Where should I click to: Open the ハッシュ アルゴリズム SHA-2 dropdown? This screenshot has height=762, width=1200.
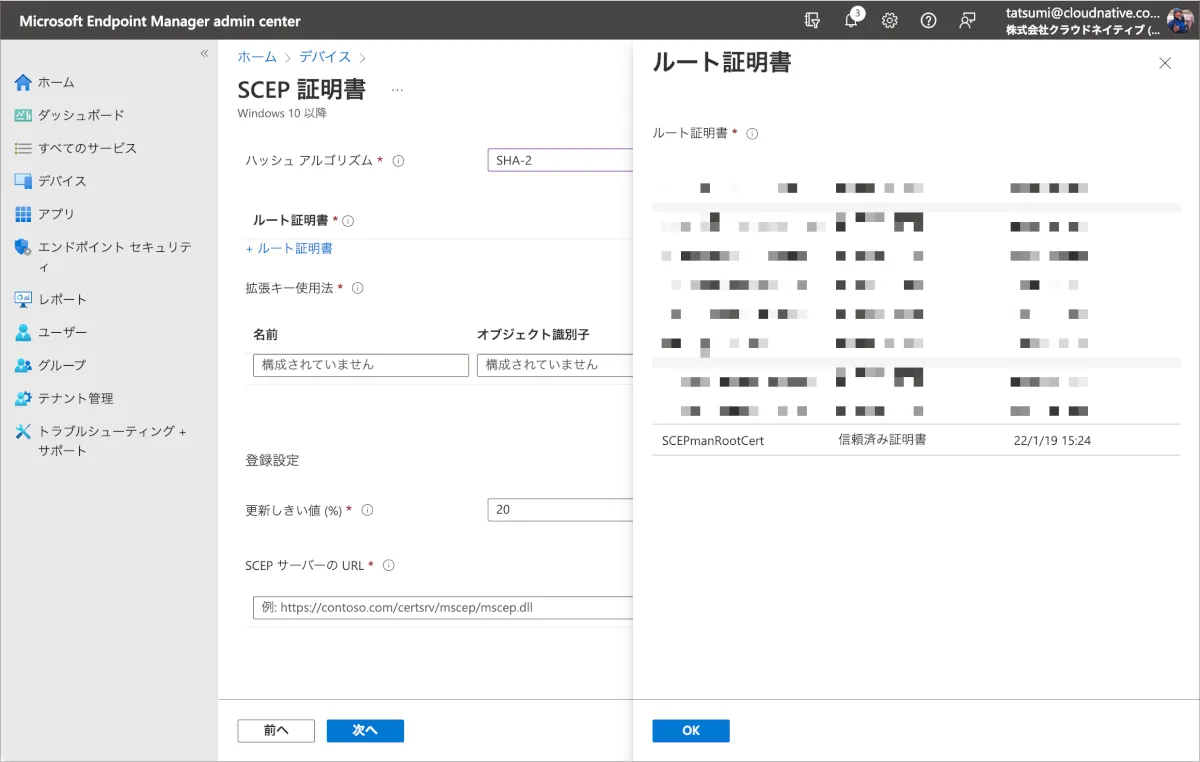pyautogui.click(x=560, y=161)
